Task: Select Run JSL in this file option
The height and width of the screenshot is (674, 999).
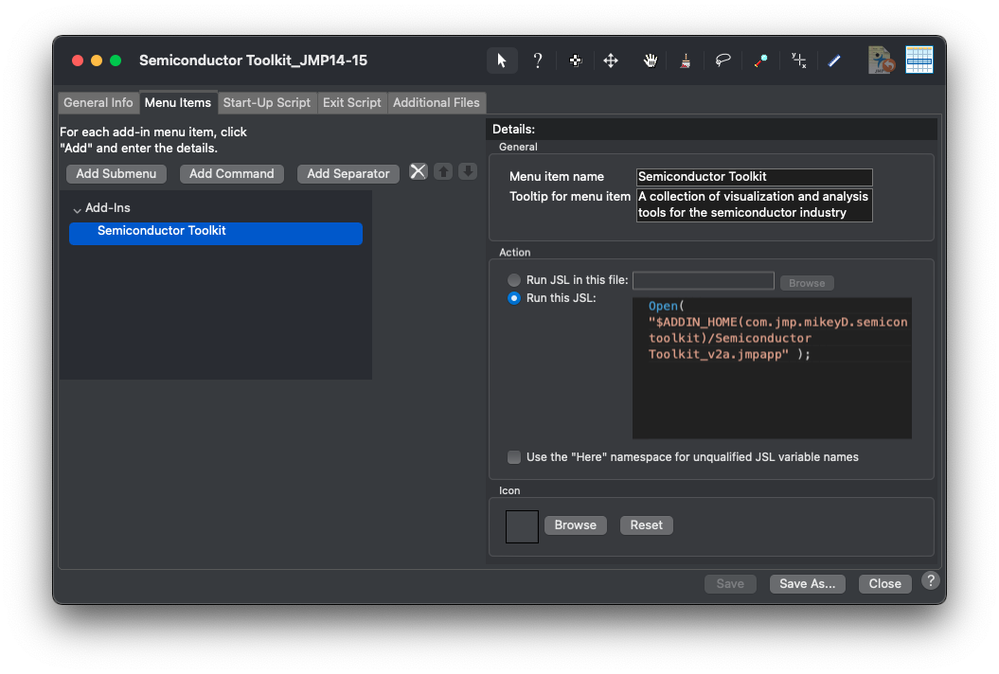Action: pos(514,280)
